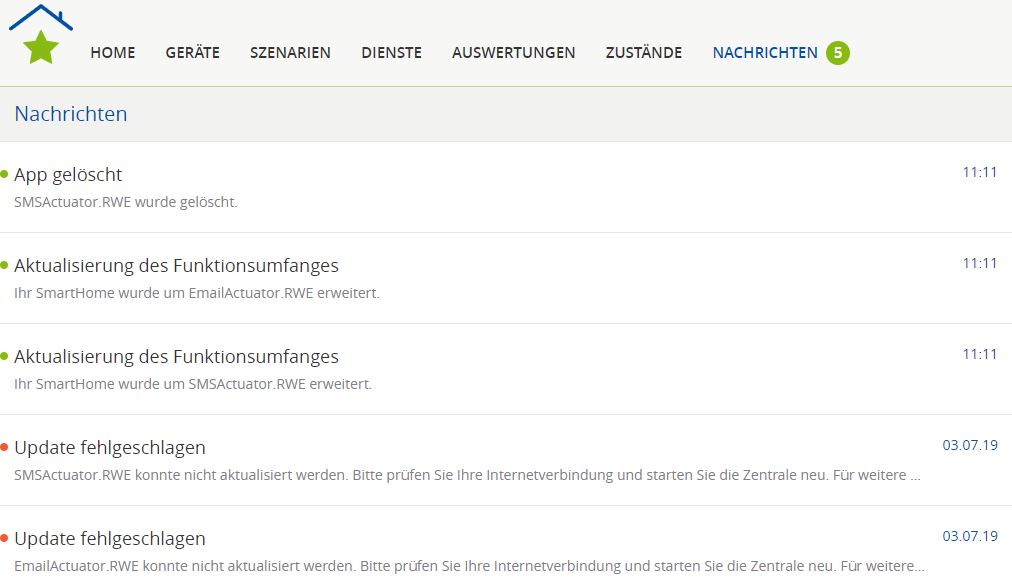Viewport: 1012px width, 582px height.
Task: Click the 11:11 timestamp of App gelöscht
Action: click(979, 172)
